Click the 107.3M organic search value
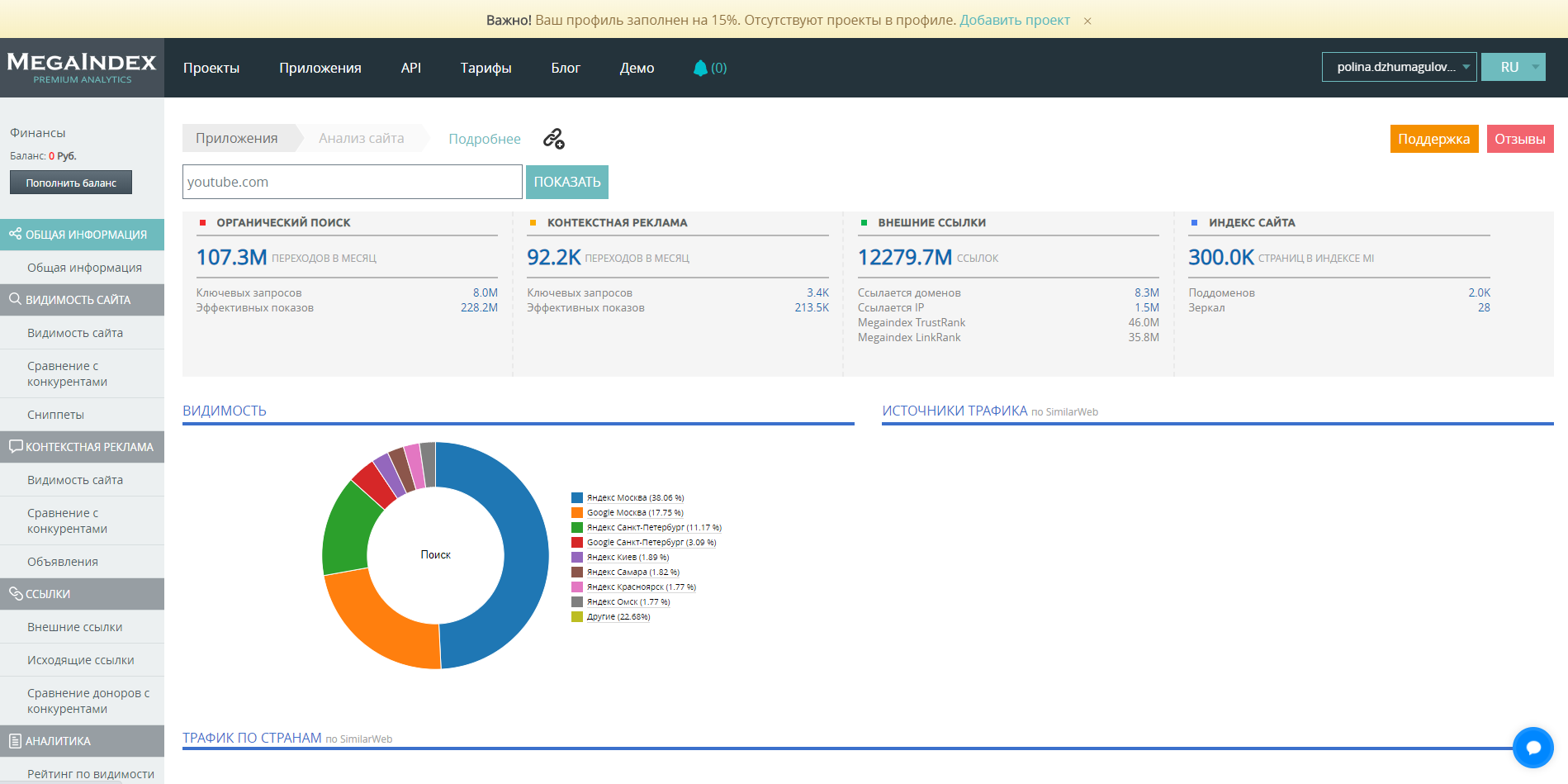Image resolution: width=1568 pixels, height=784 pixels. [231, 257]
